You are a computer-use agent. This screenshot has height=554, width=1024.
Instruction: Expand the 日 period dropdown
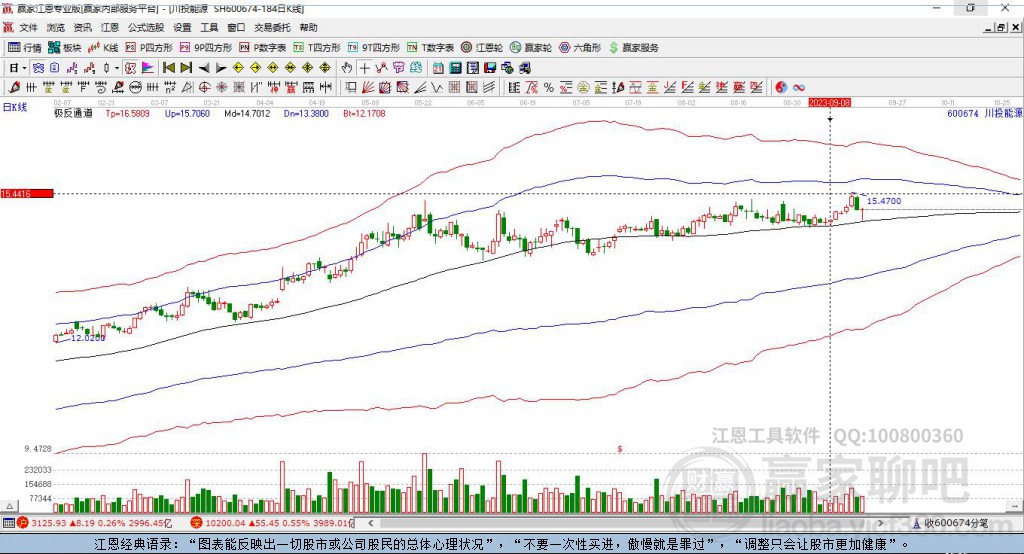point(25,68)
